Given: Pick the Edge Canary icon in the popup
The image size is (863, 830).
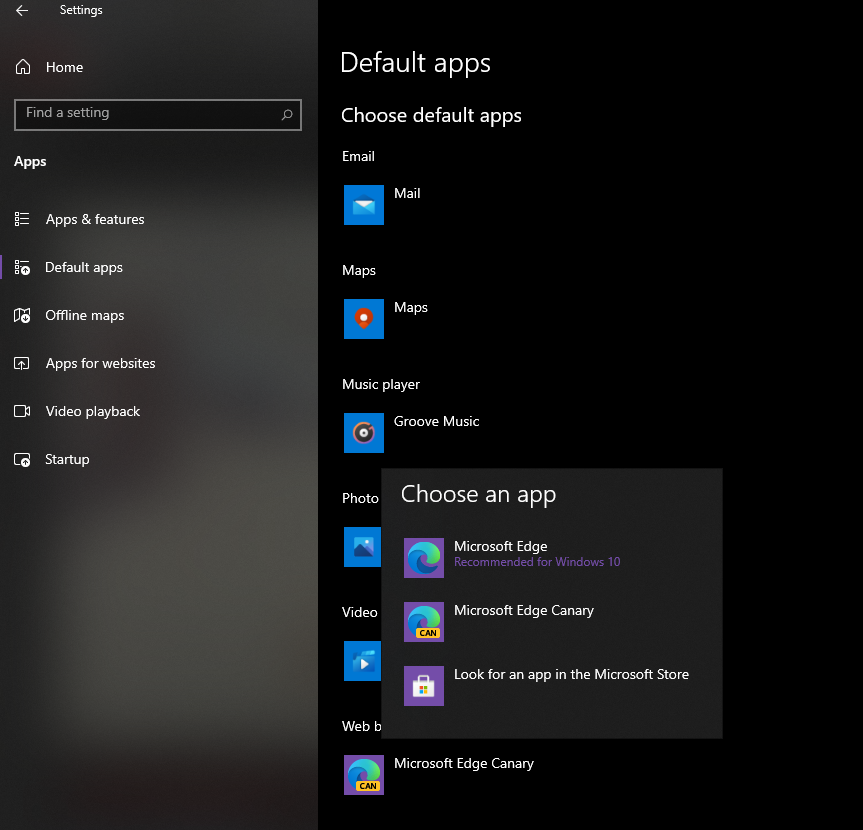Looking at the screenshot, I should [x=424, y=621].
